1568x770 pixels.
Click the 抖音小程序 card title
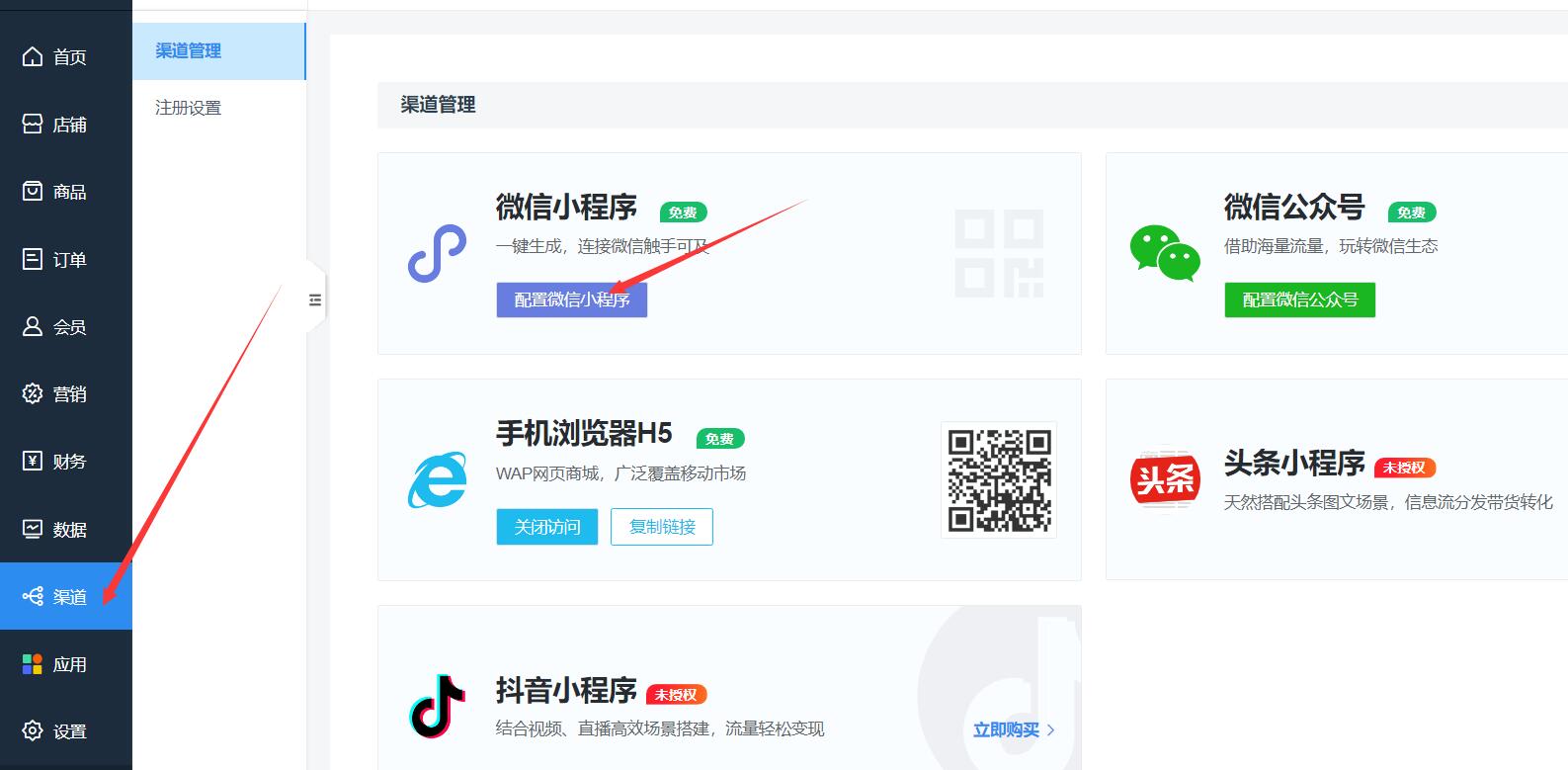pyautogui.click(x=567, y=690)
